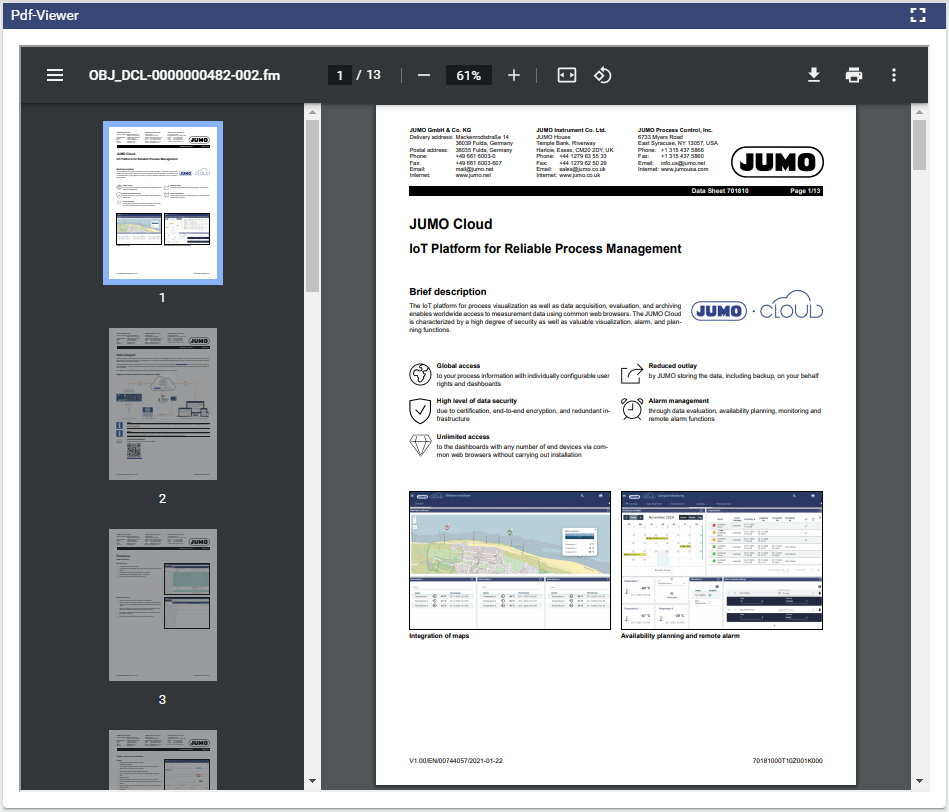Rotate the document counterclockwise

coord(603,76)
